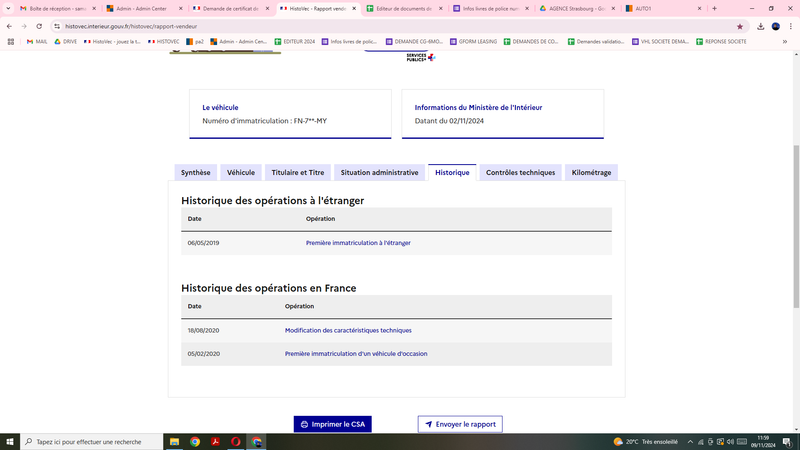Close the HistoVec Rapport vendeur tab
The height and width of the screenshot is (450, 800).
pyautogui.click(x=354, y=9)
